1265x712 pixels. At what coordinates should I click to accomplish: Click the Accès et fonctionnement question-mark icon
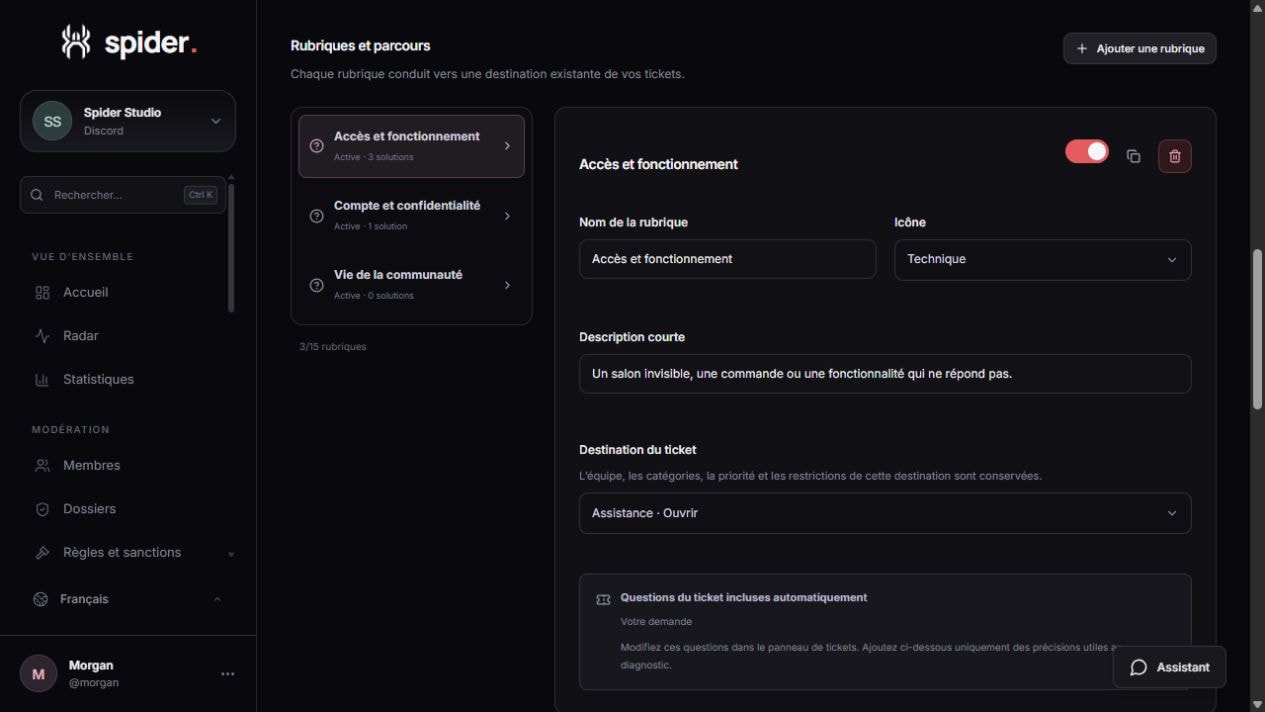[317, 146]
